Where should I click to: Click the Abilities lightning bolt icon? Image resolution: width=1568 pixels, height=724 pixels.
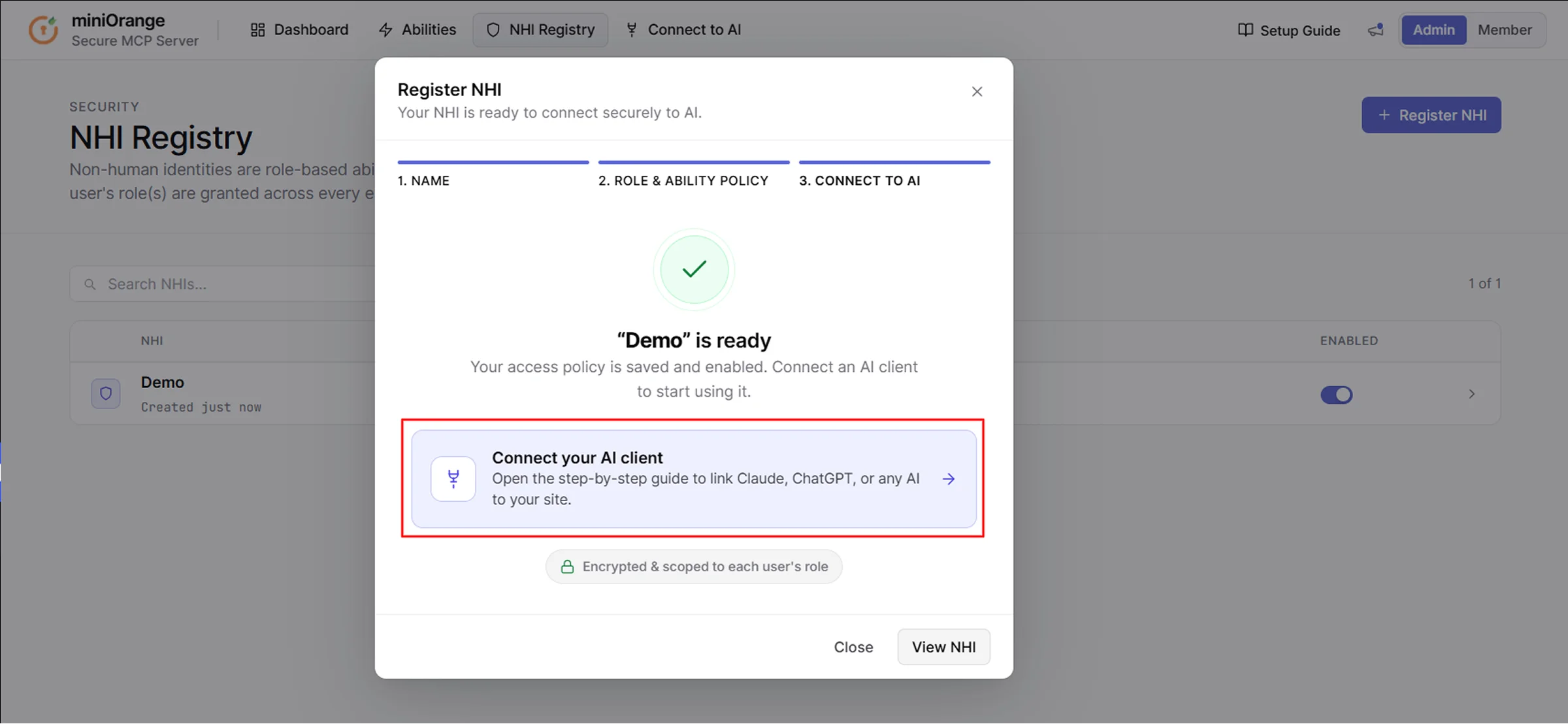pyautogui.click(x=385, y=30)
